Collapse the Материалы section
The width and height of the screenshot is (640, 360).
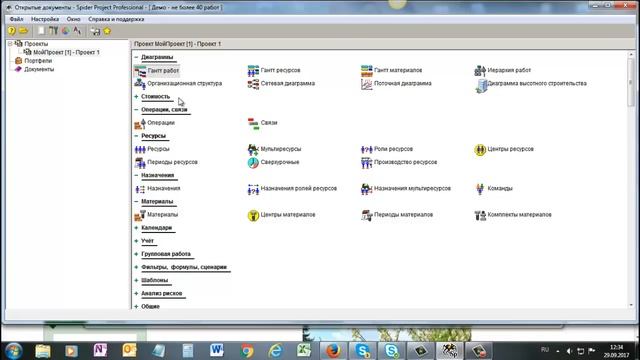click(136, 202)
